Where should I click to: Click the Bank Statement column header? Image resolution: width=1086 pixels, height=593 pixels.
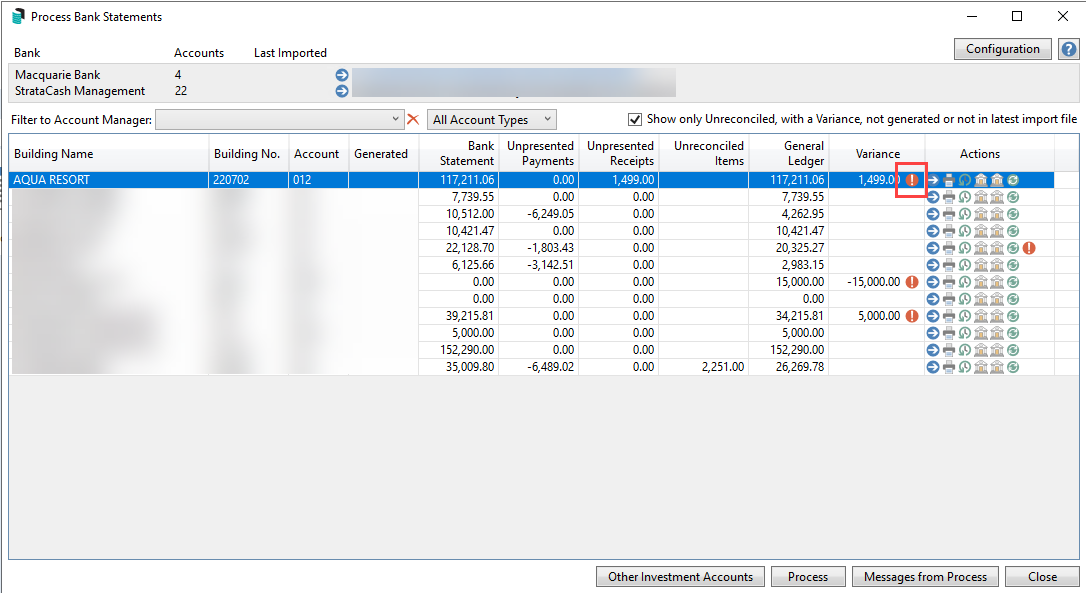(459, 154)
